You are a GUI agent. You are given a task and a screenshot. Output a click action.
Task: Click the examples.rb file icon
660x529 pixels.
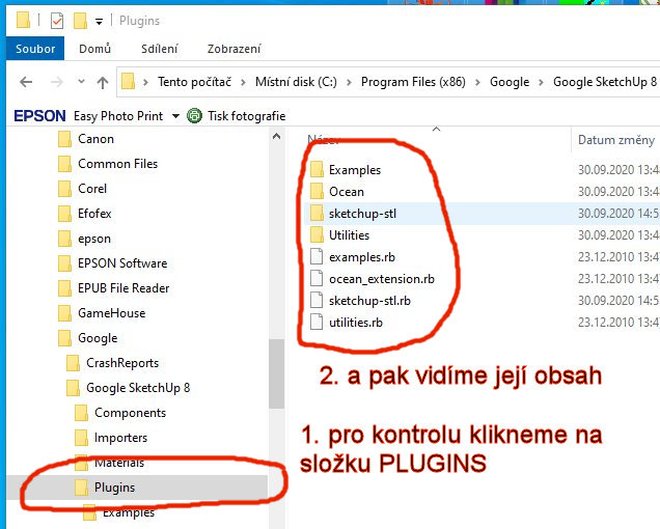click(x=317, y=257)
